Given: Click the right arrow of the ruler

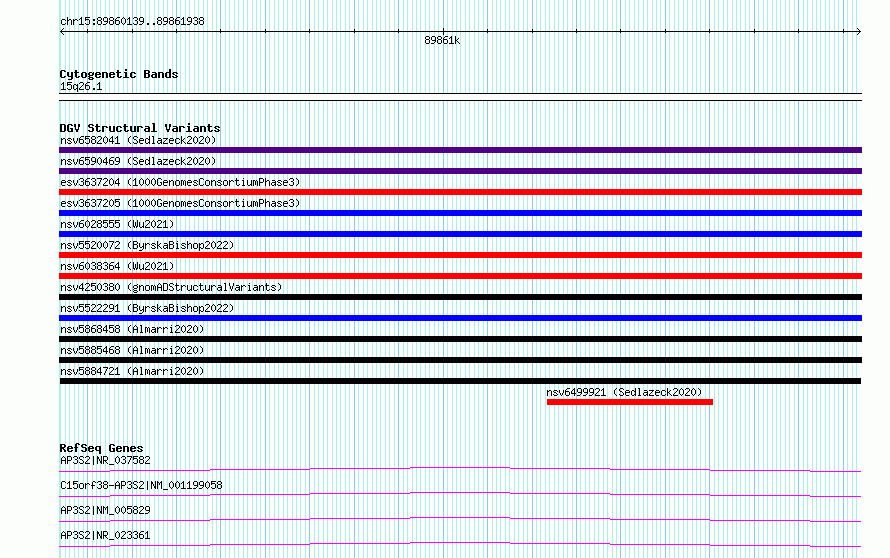Looking at the screenshot, I should [859, 31].
